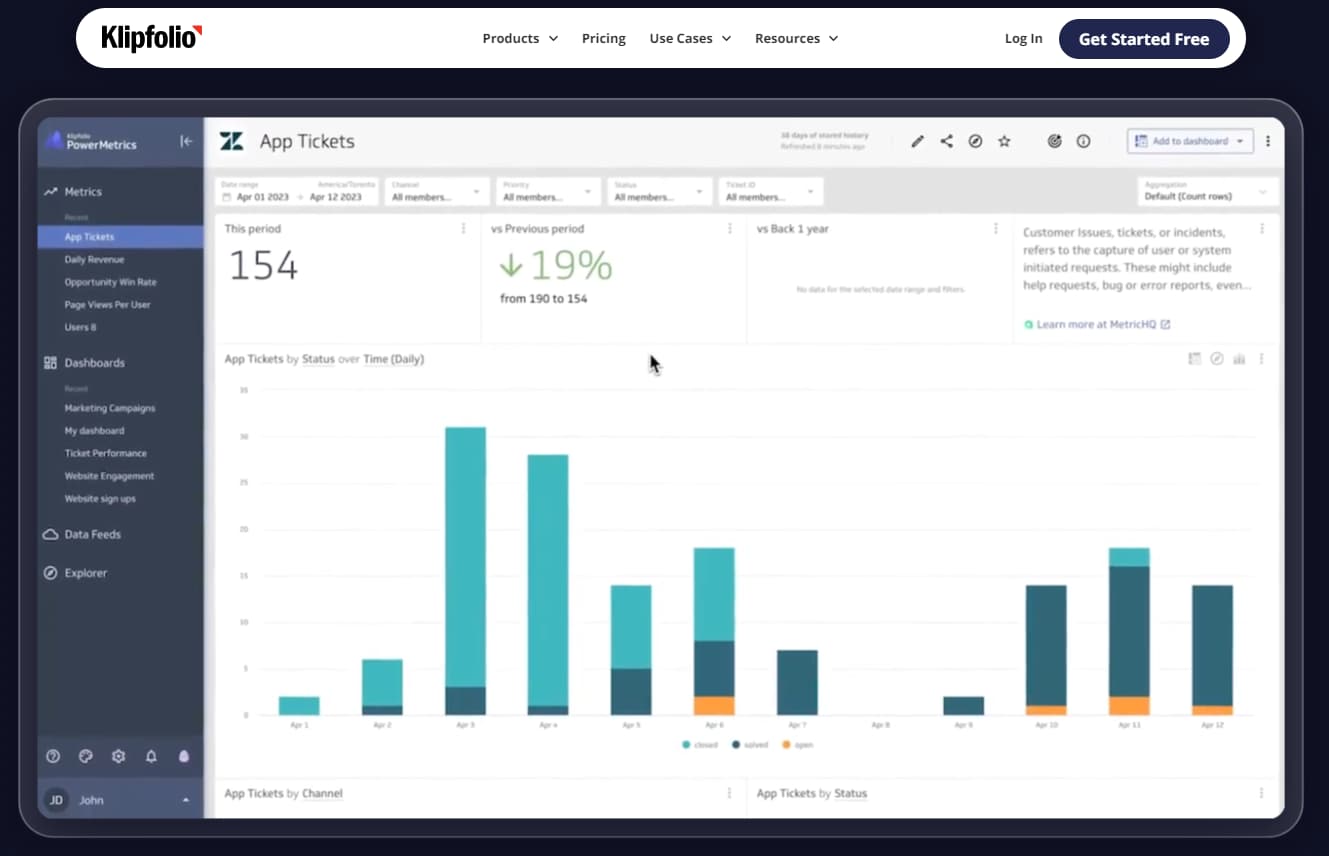Open three-dot menu on This period card
This screenshot has height=856, width=1329.
pyautogui.click(x=463, y=229)
